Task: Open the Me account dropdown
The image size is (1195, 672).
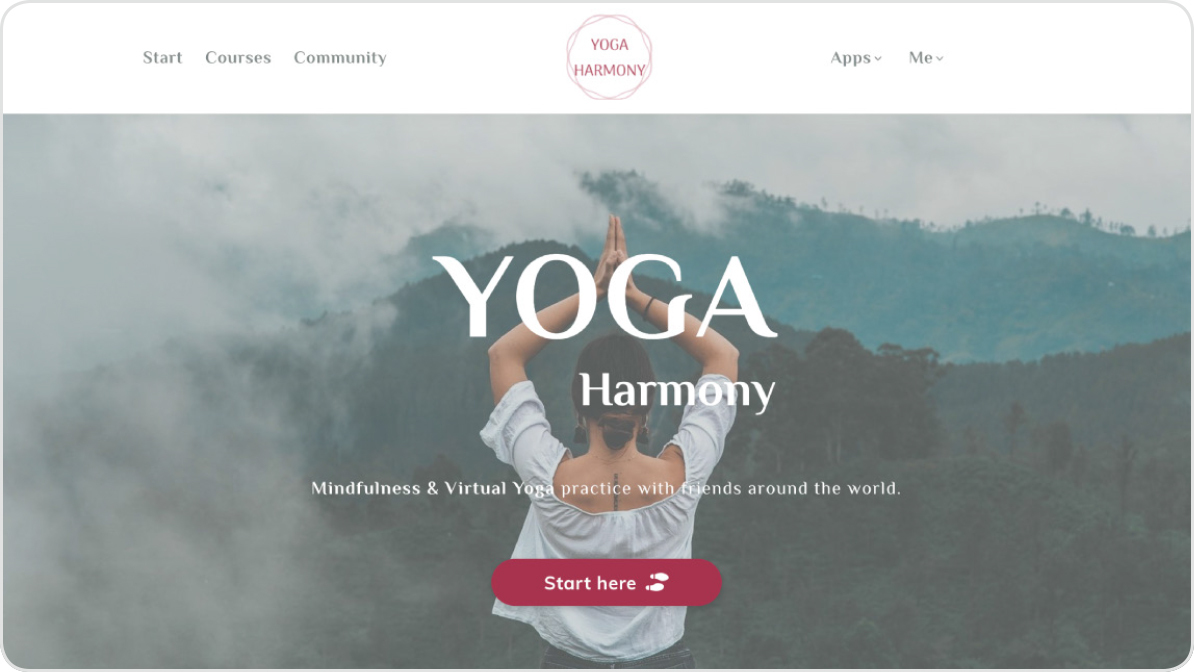Action: [x=926, y=58]
